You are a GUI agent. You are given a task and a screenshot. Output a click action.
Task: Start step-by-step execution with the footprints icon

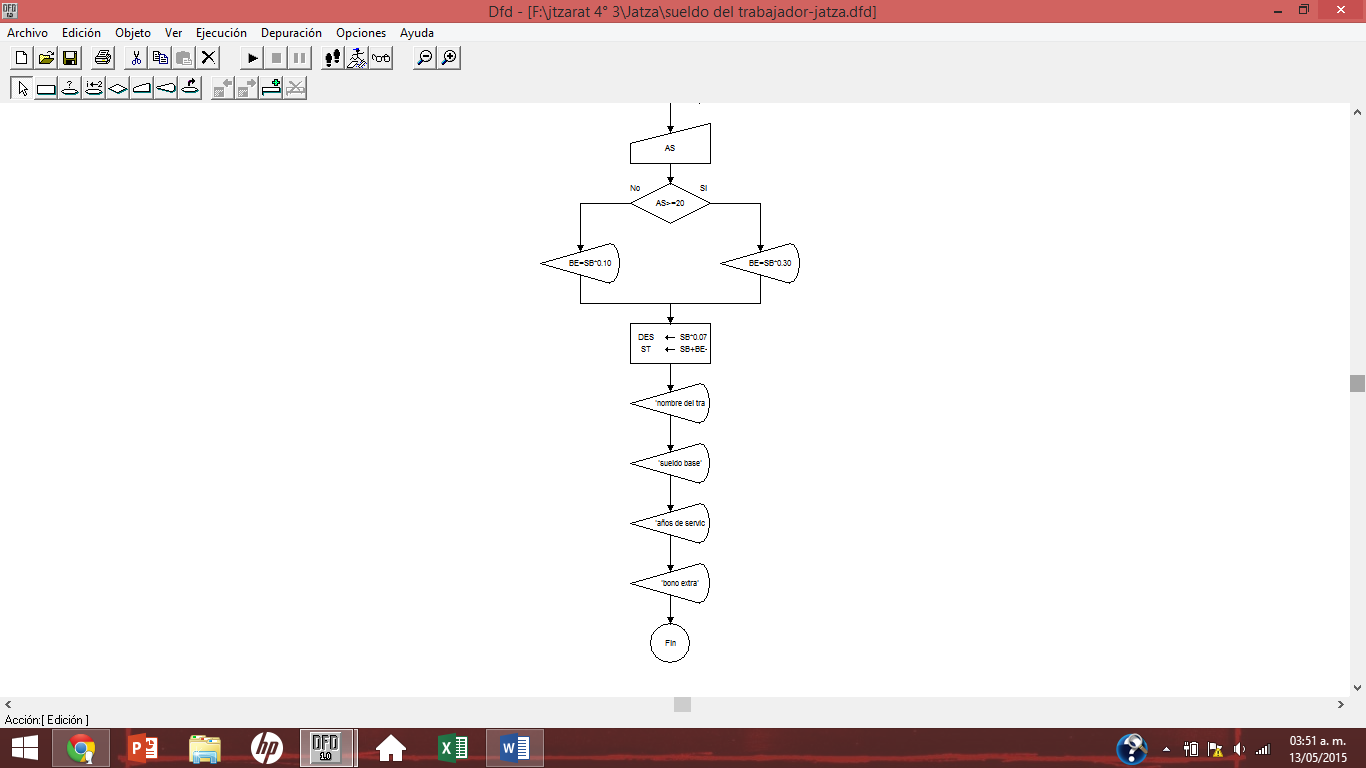tap(333, 58)
